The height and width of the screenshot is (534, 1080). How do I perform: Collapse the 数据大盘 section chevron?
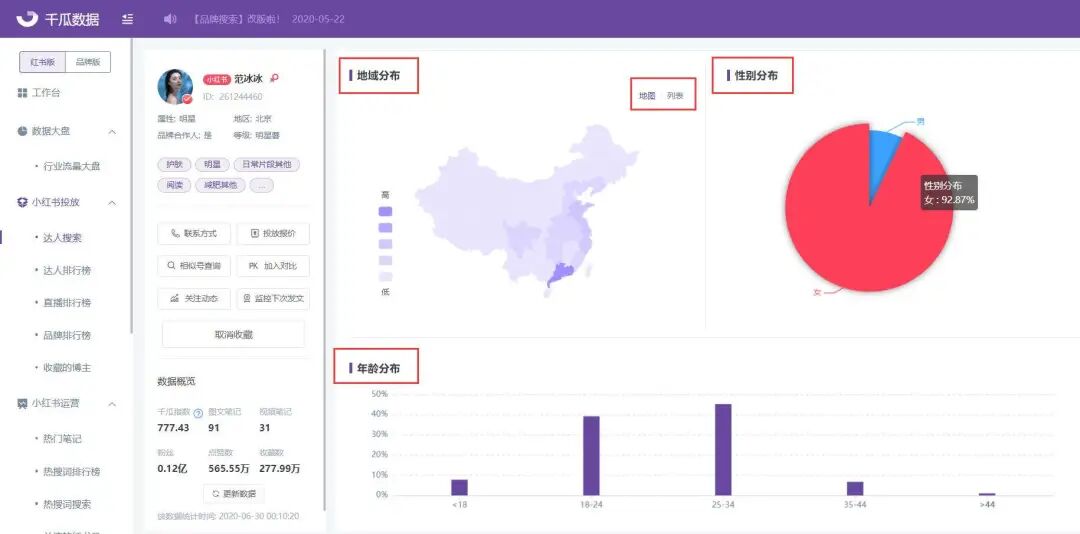tap(112, 131)
